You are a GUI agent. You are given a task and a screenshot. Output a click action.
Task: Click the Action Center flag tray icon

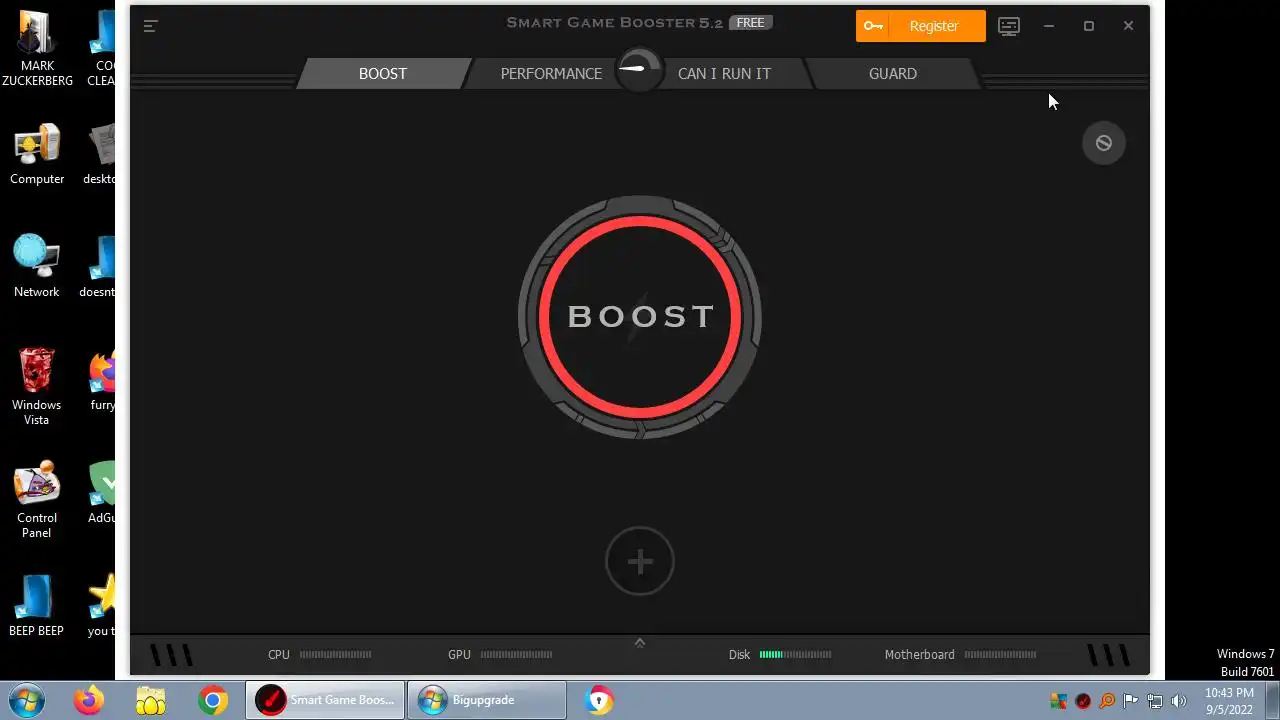pos(1131,701)
